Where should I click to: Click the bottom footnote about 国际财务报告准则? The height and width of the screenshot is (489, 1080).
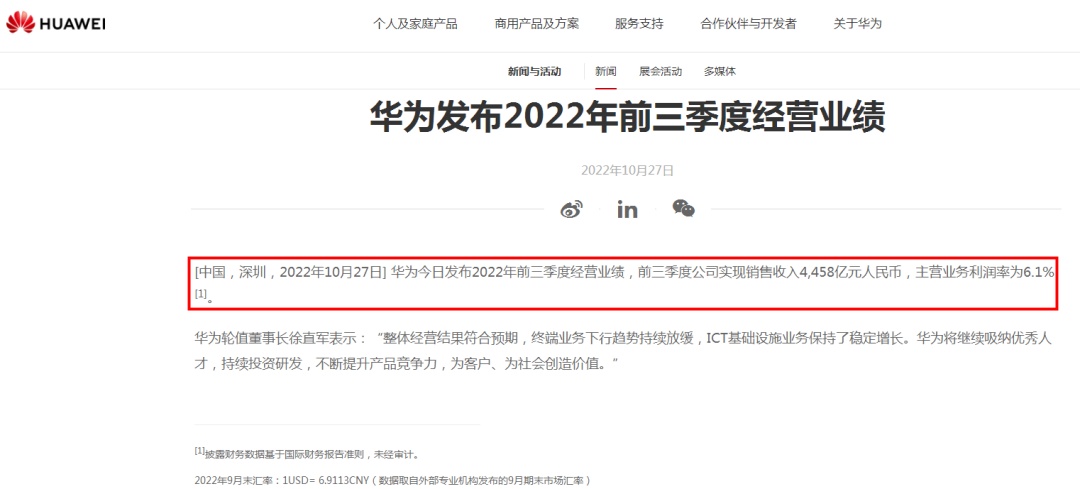point(307,453)
